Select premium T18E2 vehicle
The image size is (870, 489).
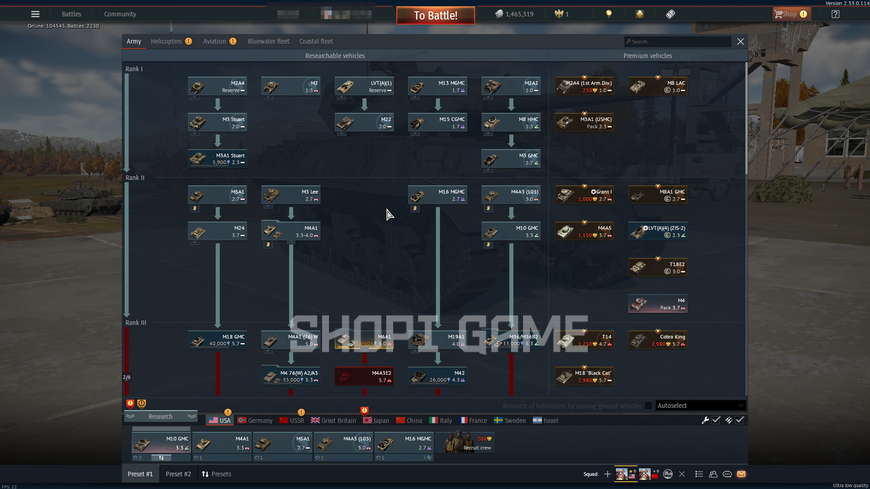pos(658,268)
